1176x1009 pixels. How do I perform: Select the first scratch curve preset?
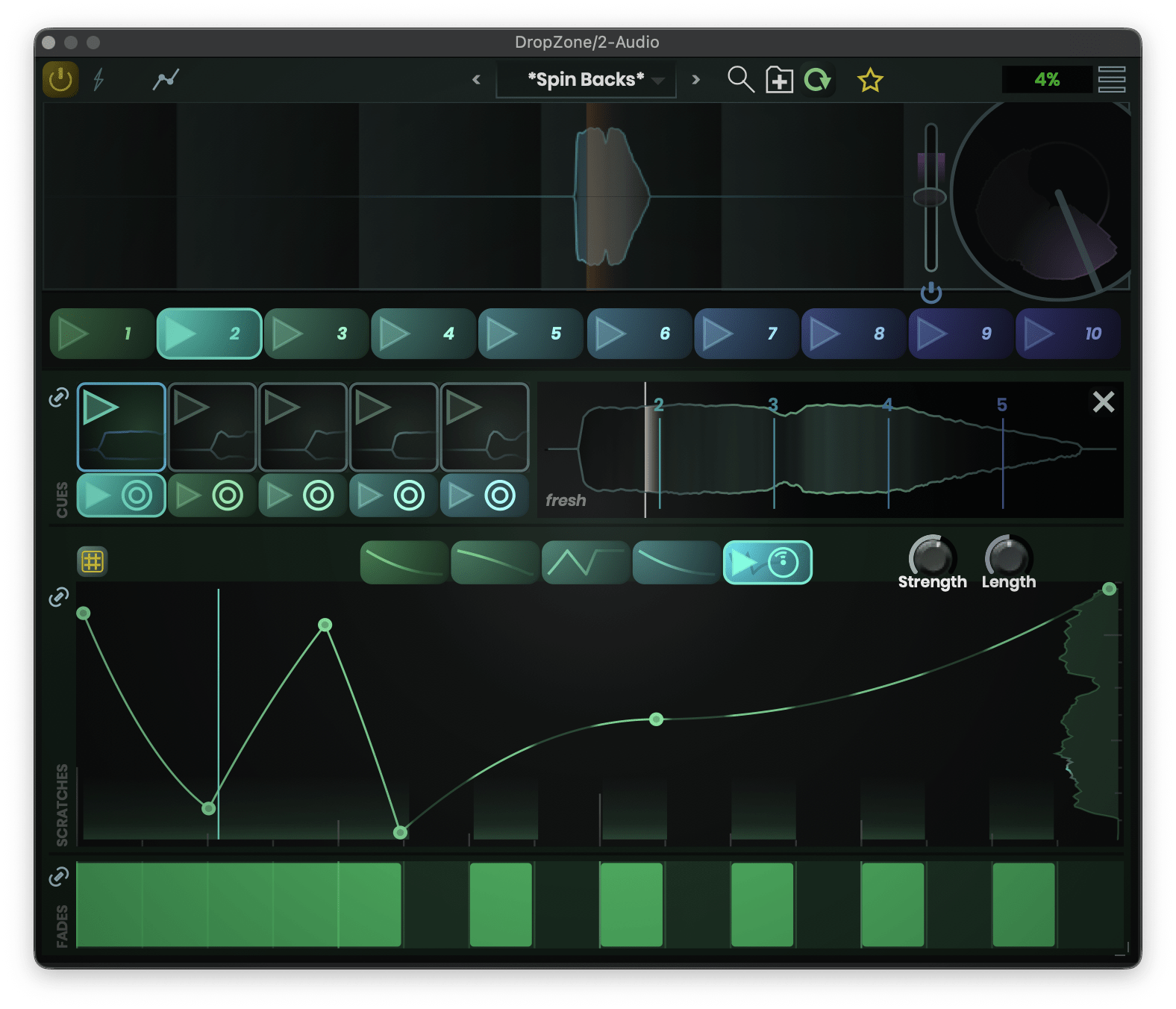pos(404,563)
